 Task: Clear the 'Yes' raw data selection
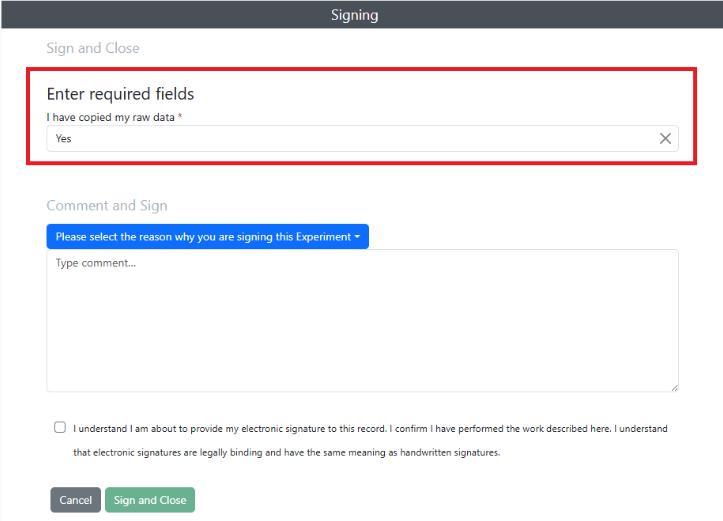pyautogui.click(x=665, y=138)
